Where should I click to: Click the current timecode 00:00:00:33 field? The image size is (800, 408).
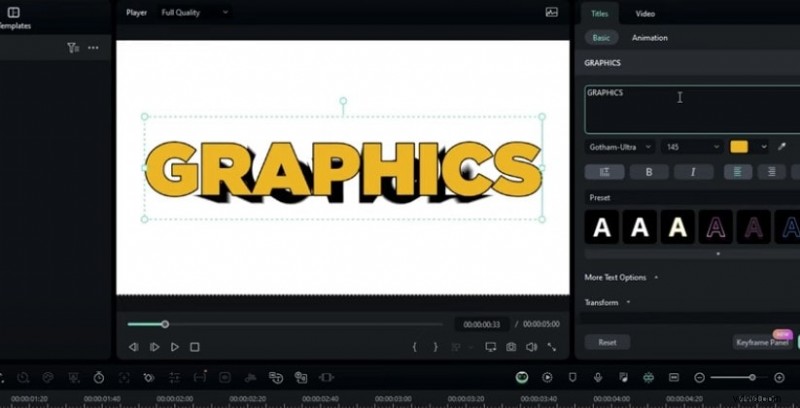[x=482, y=324]
